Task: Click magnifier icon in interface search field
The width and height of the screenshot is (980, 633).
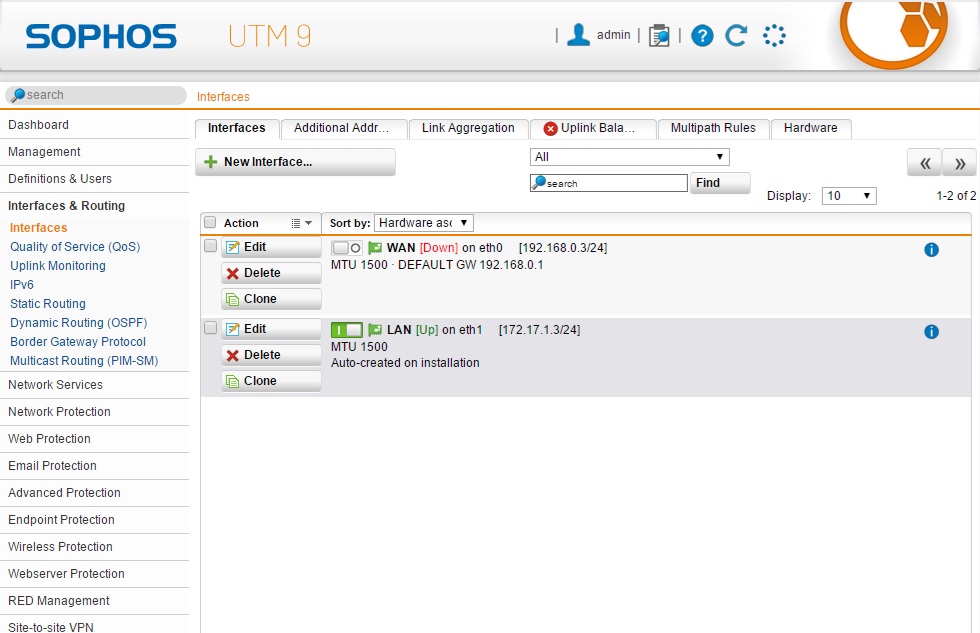Action: pos(538,182)
